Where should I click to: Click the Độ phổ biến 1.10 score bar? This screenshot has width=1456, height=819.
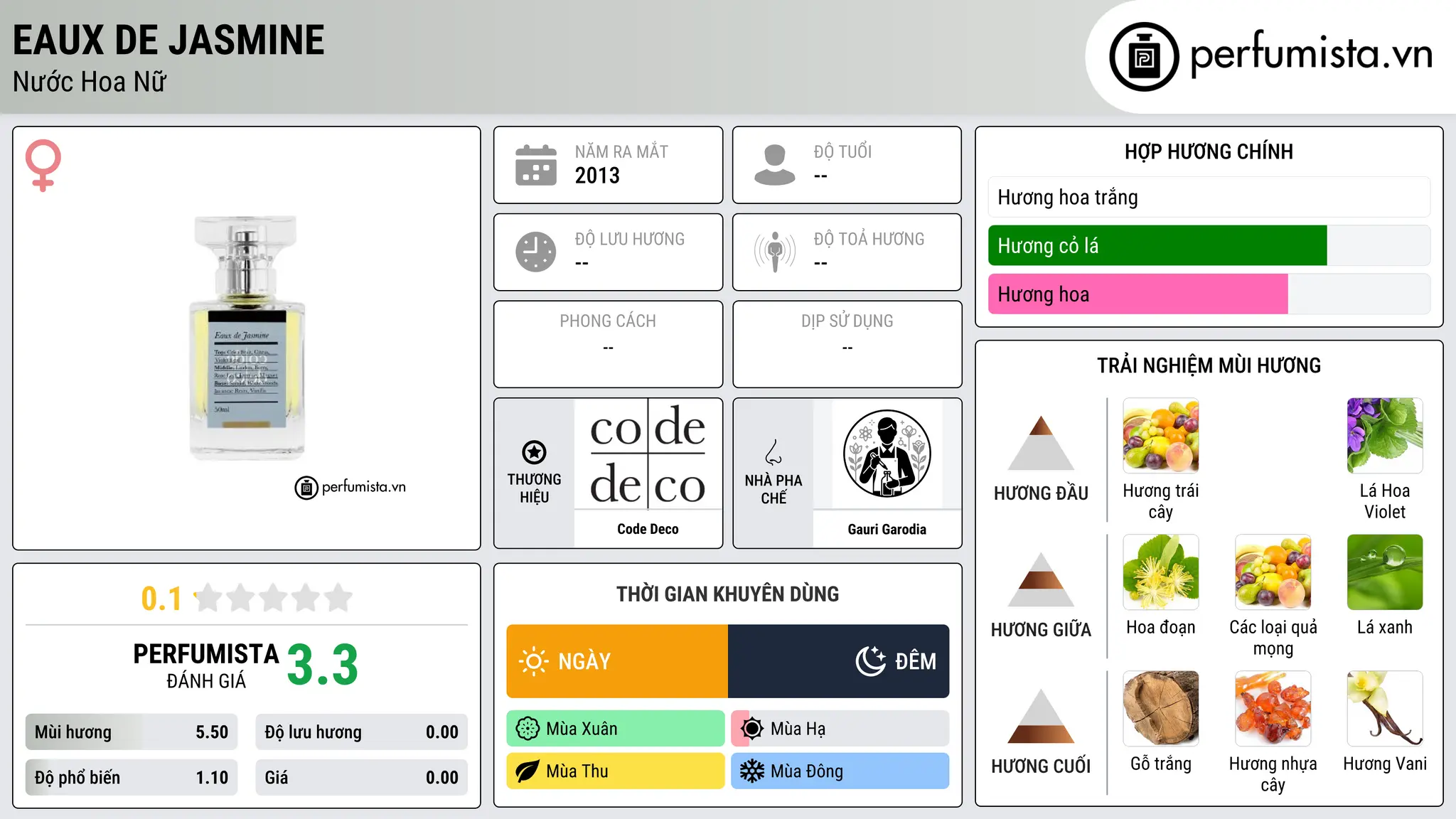132,778
